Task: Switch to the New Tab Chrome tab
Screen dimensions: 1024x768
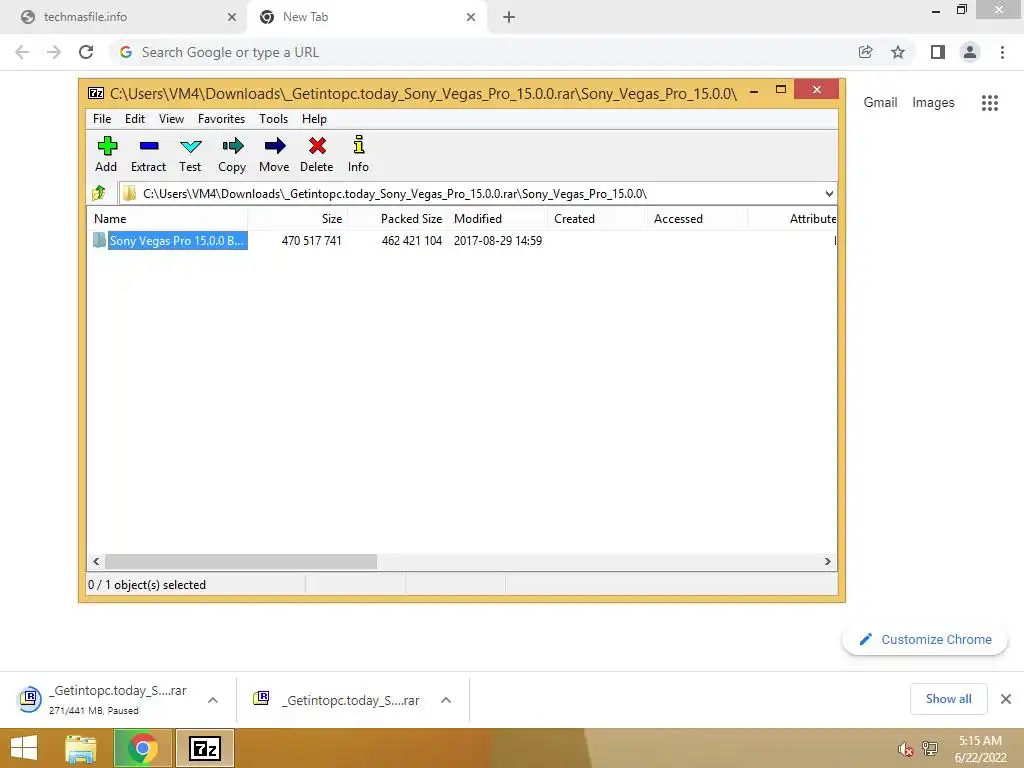Action: click(366, 17)
